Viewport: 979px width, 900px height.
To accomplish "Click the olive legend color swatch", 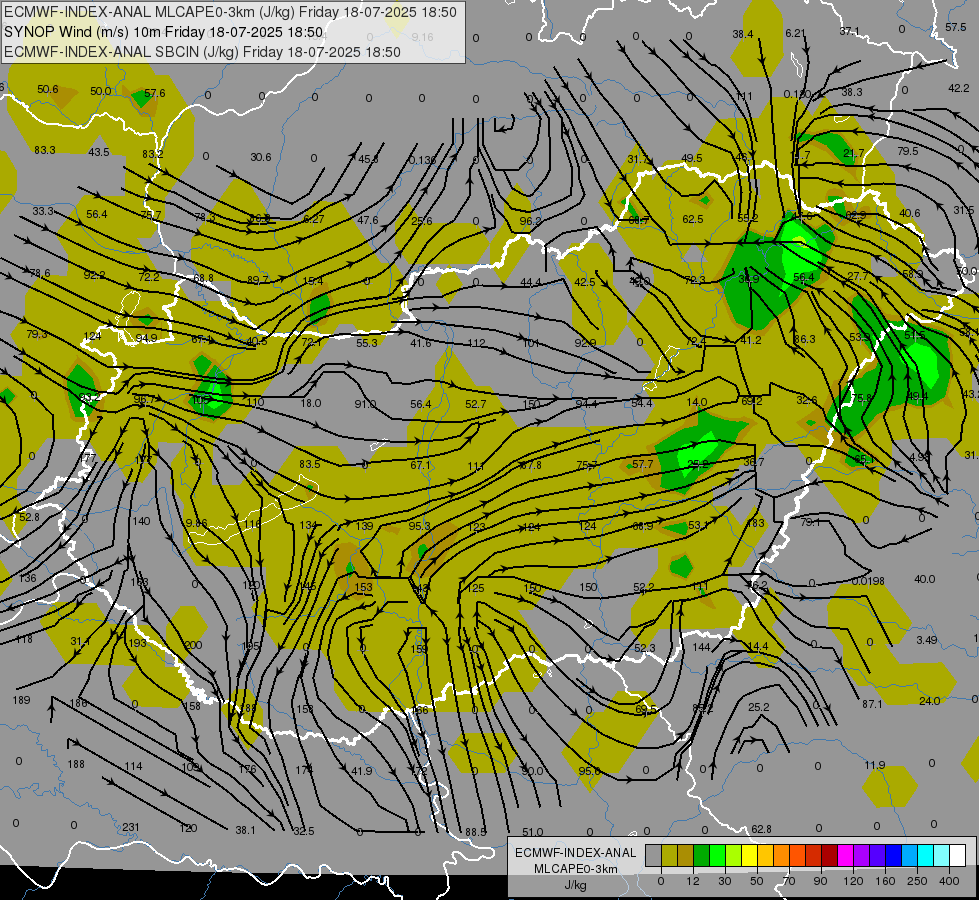I will [669, 855].
